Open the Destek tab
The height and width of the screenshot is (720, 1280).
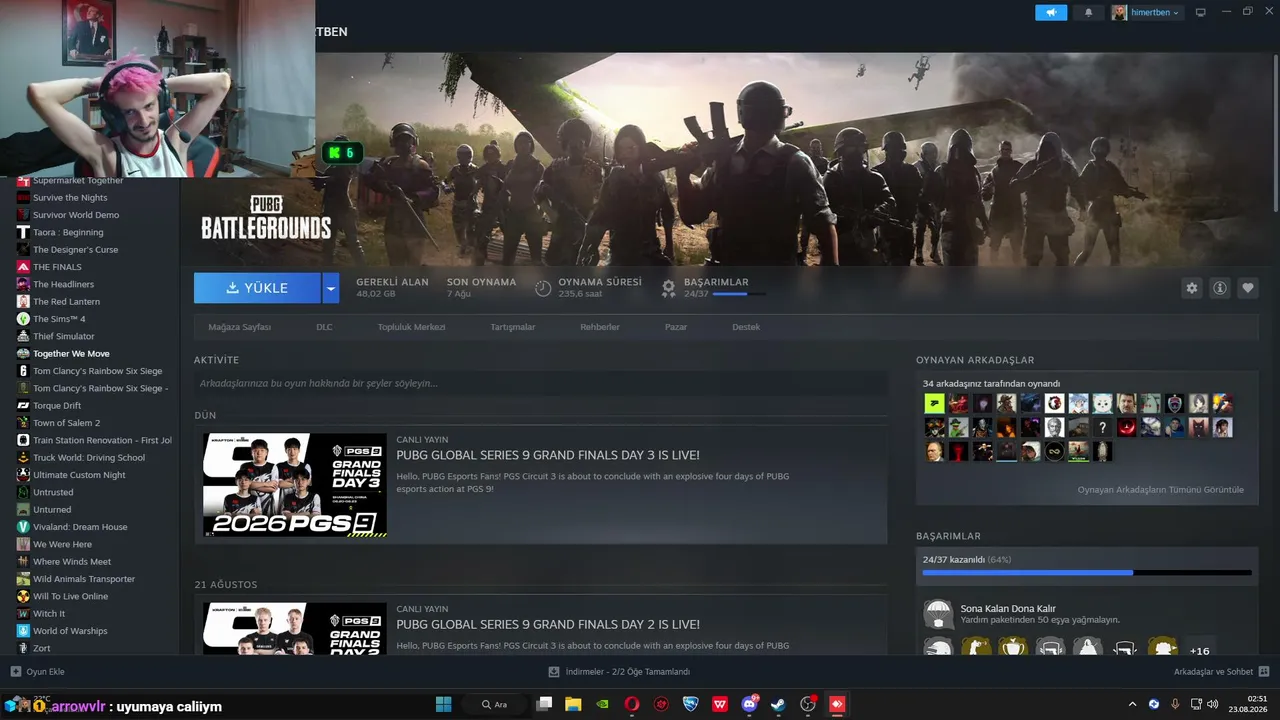(746, 327)
